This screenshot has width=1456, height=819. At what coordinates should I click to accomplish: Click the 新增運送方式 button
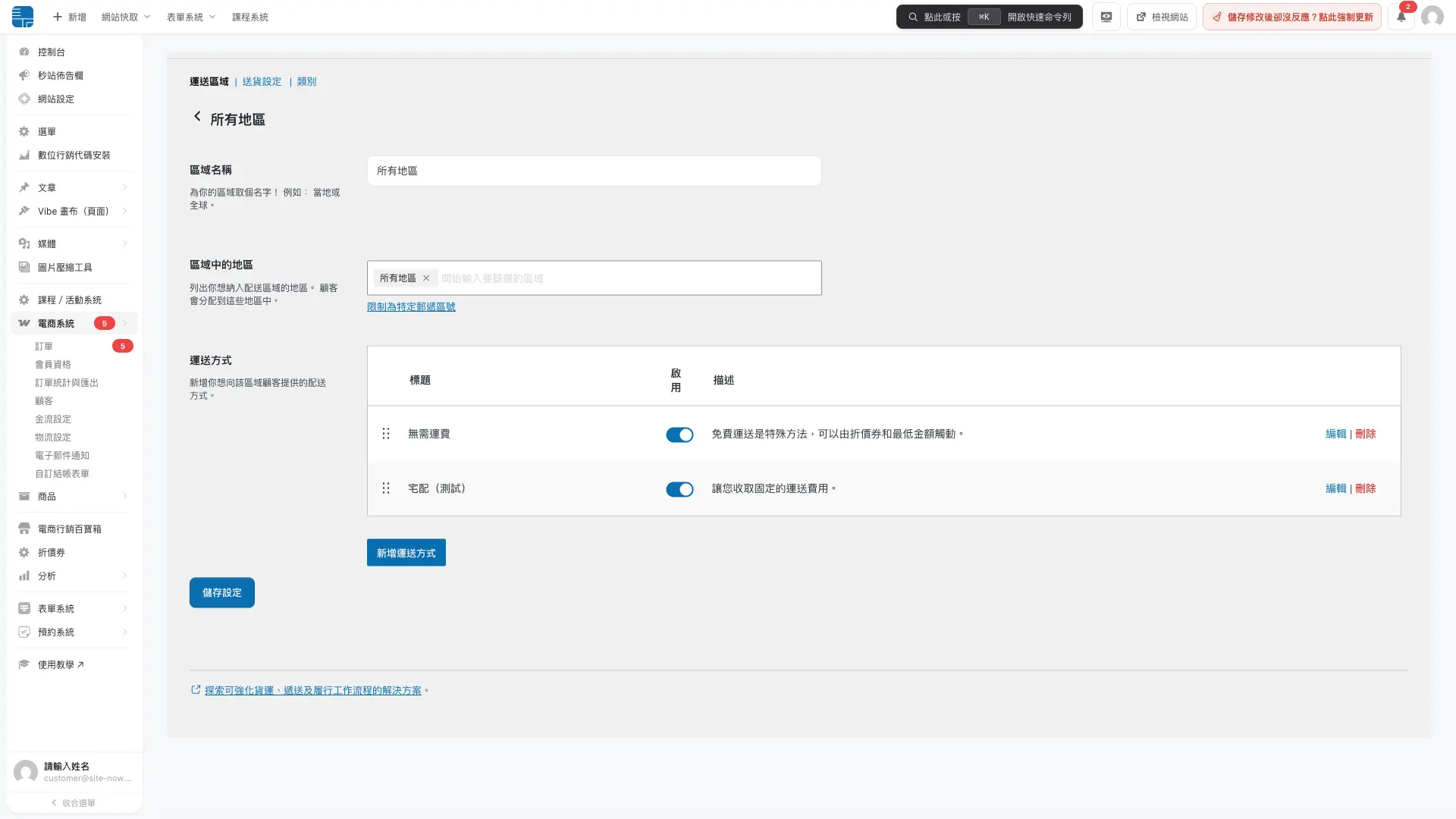[406, 553]
